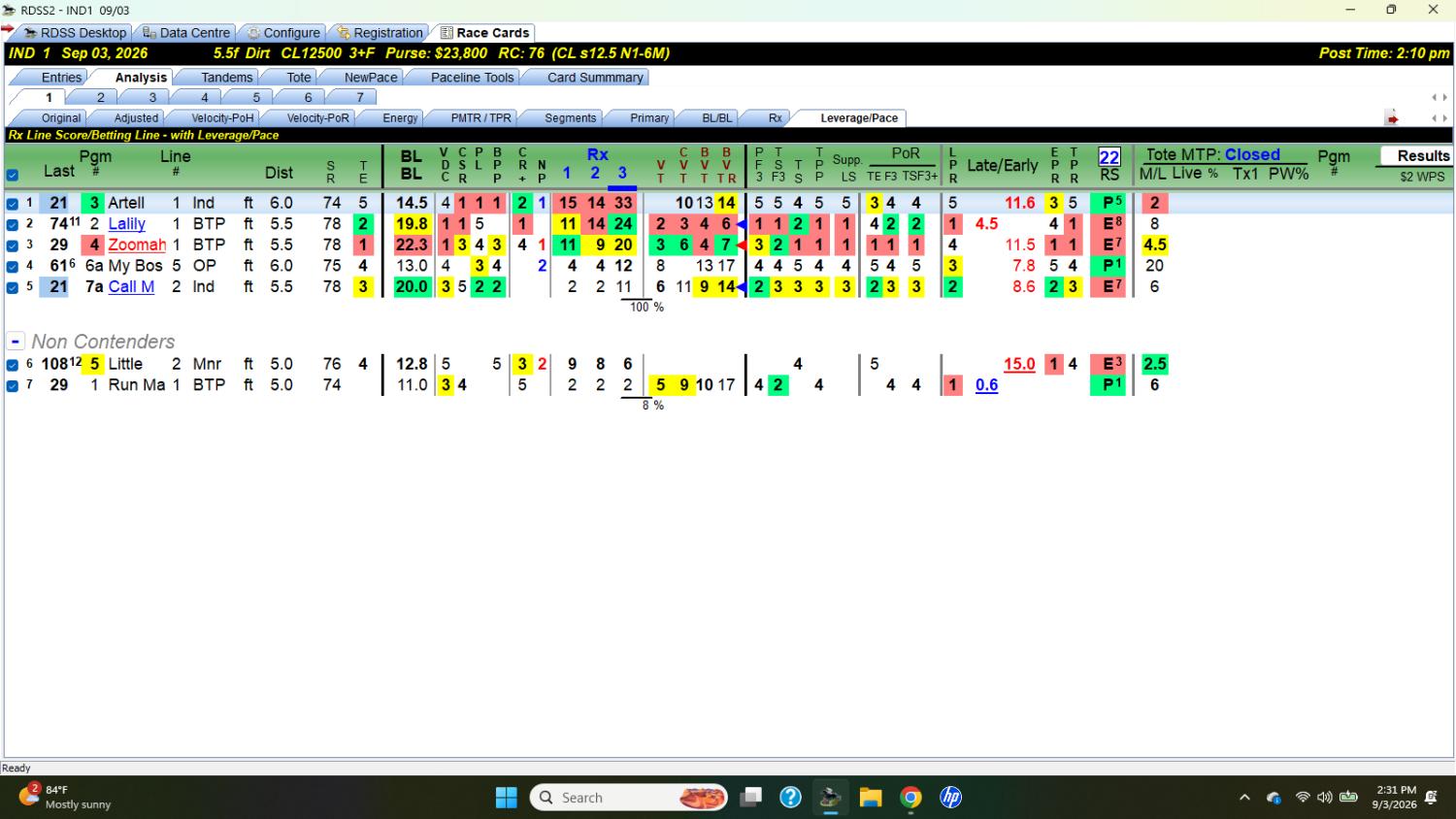Click the taskbar Search box
The width and height of the screenshot is (1456, 819).
click(629, 798)
